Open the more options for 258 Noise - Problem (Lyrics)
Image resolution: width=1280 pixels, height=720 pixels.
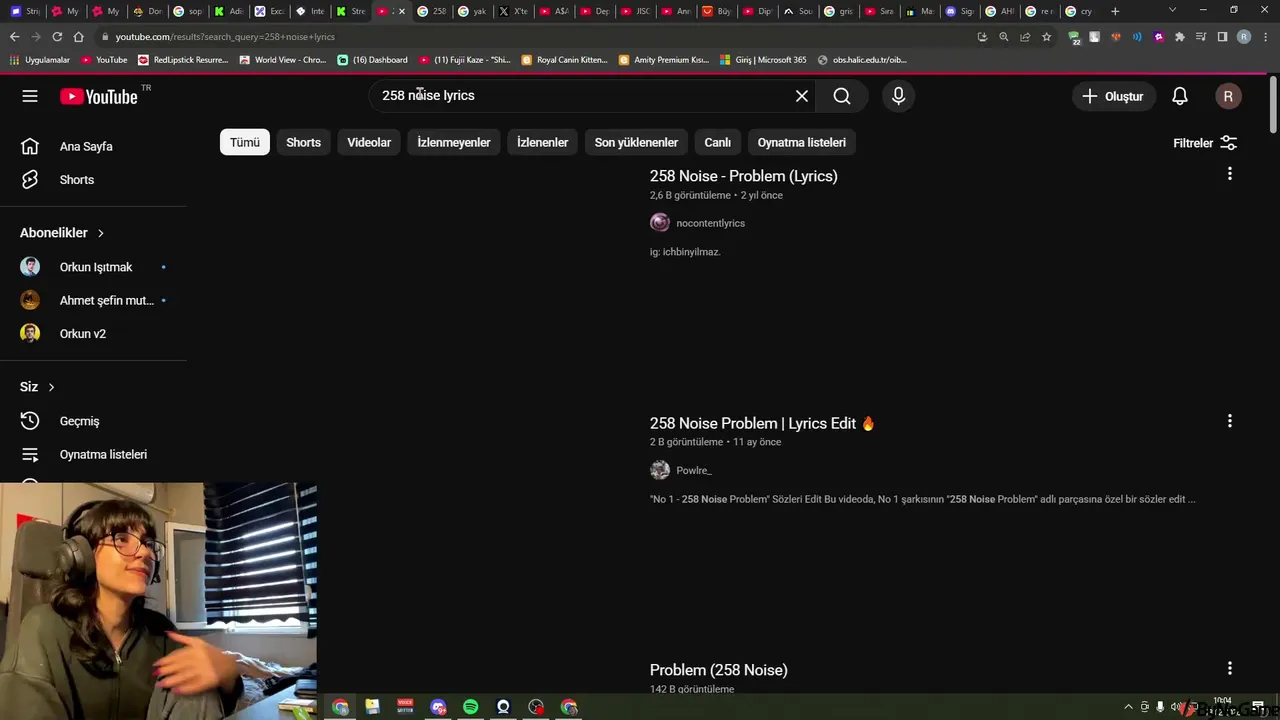(1229, 174)
